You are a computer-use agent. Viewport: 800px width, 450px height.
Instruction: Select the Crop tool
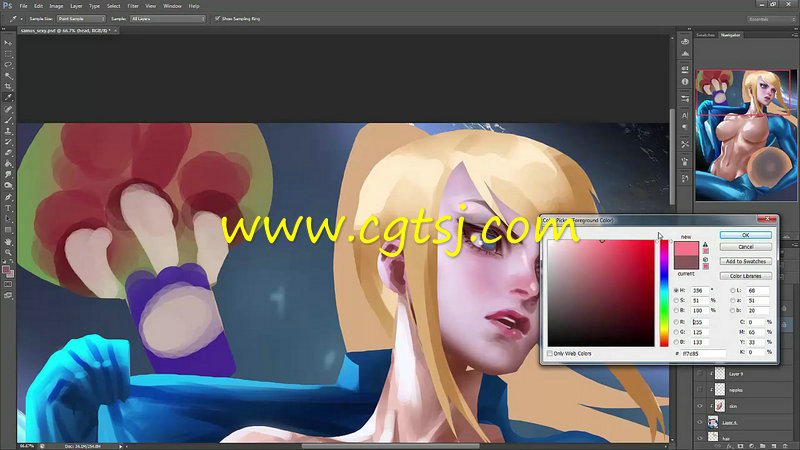[8, 87]
